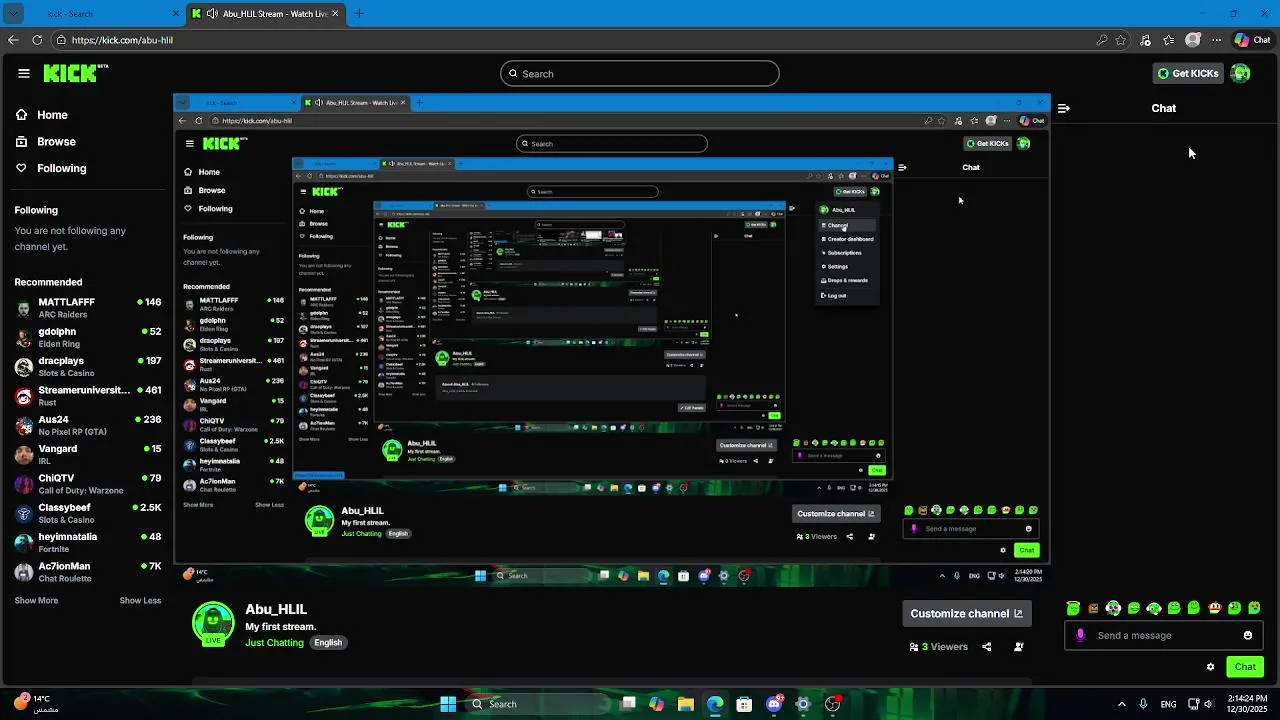Screen dimensions: 1280x720
Task: Click the live stream video player
Action: (x=612, y=340)
